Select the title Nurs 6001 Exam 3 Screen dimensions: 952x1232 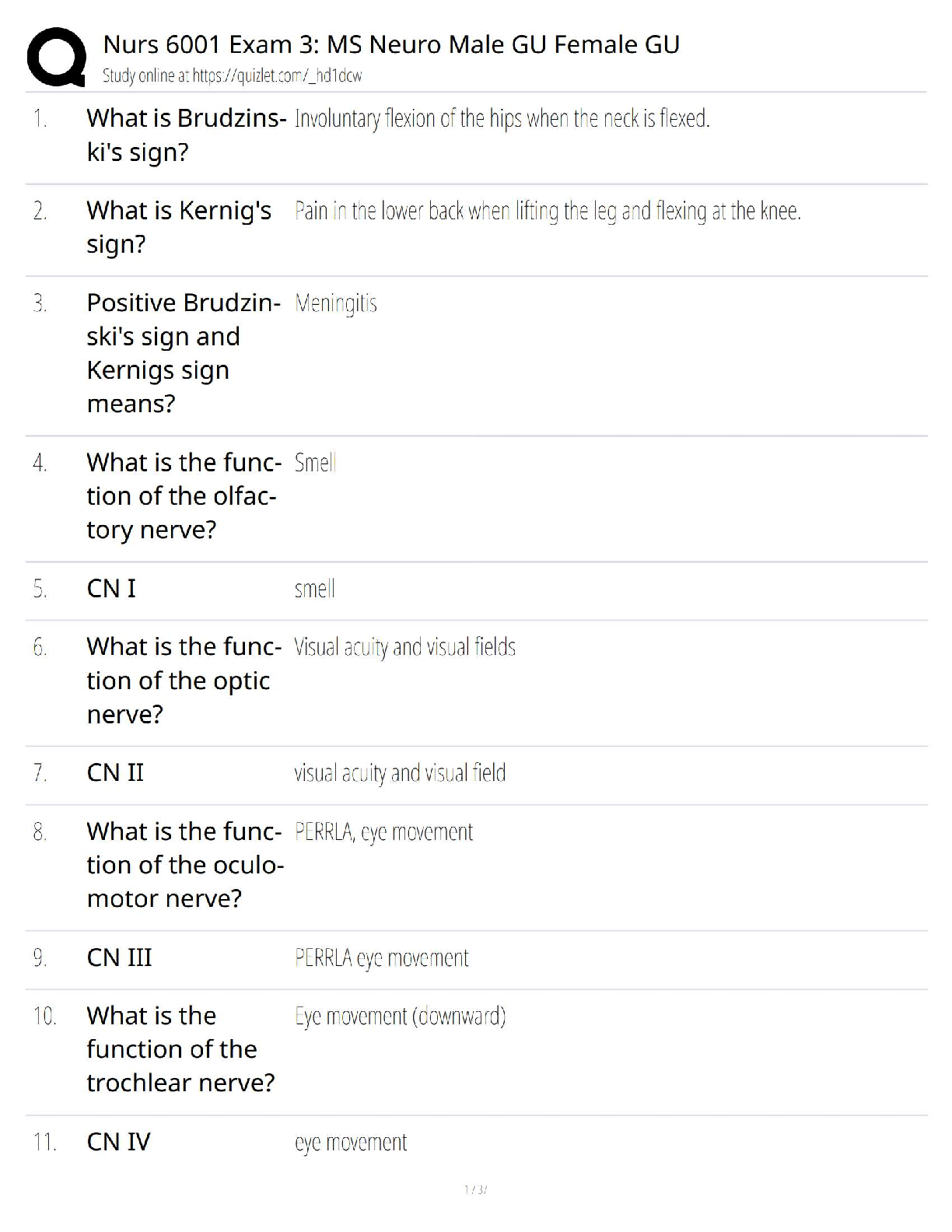[391, 44]
